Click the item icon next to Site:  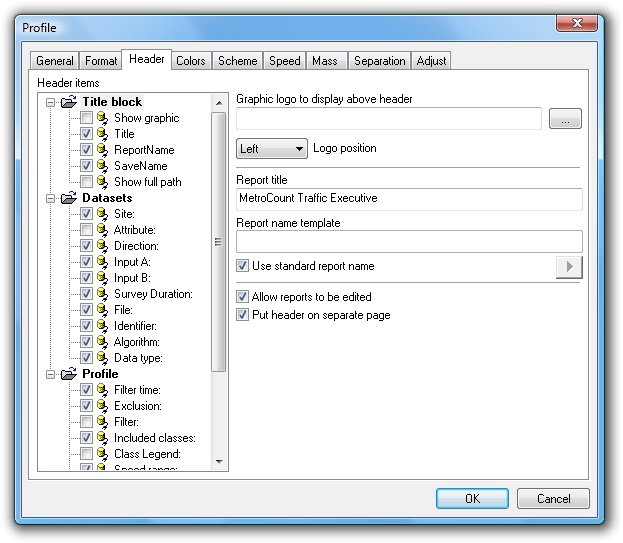point(103,214)
